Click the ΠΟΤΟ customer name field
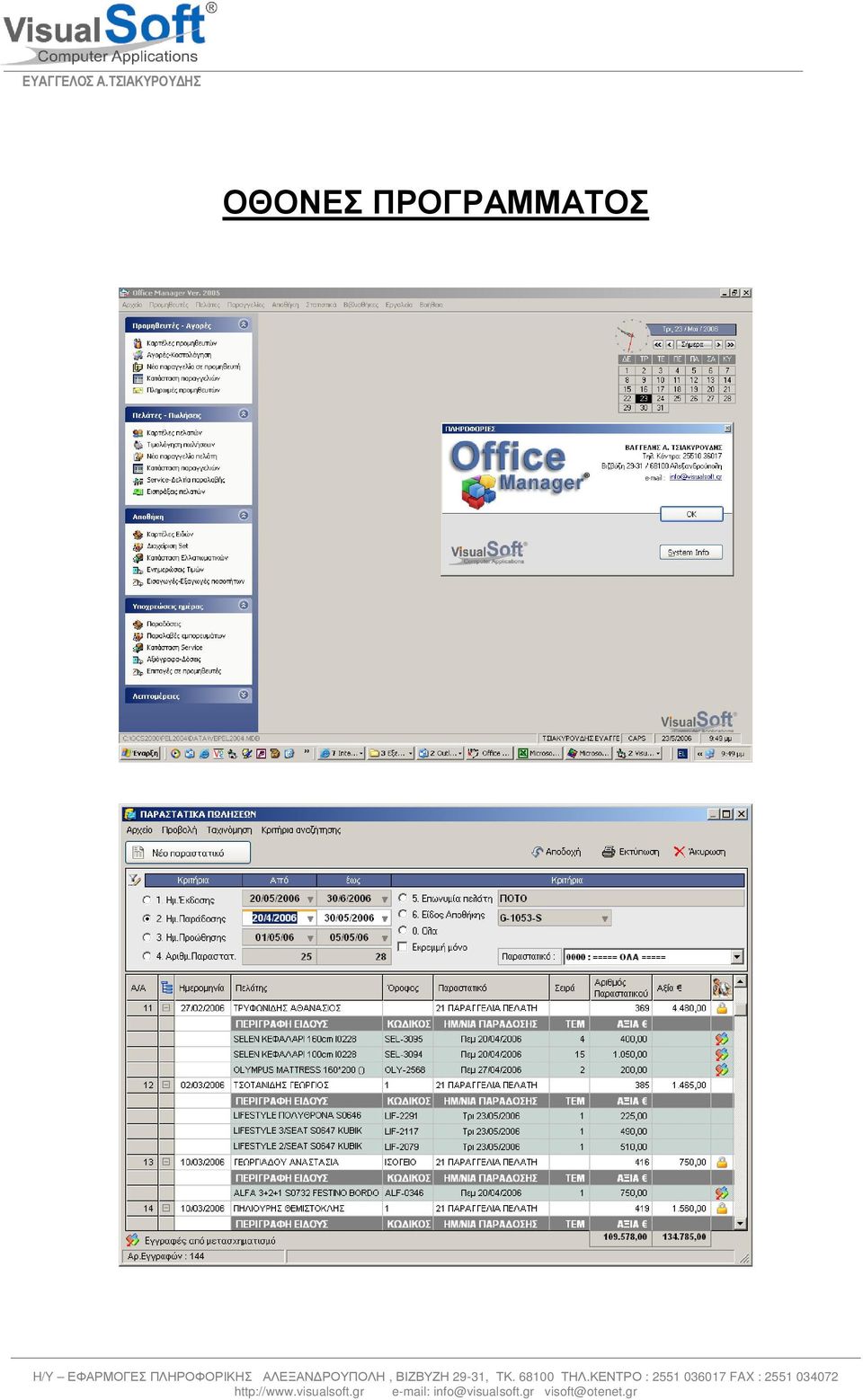This screenshot has width=863, height=1400. (x=620, y=899)
